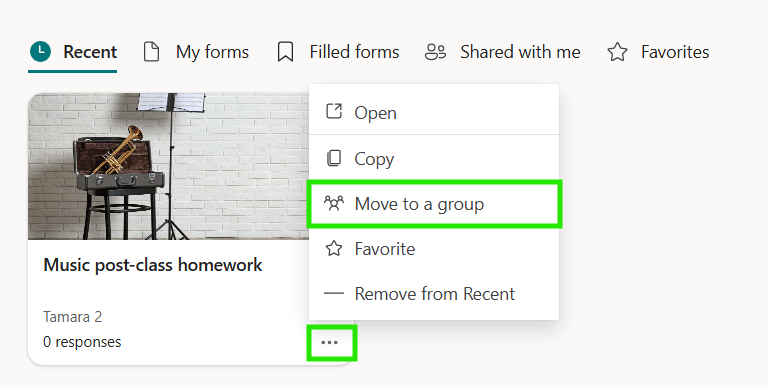Viewport: 768px width, 387px height.
Task: View the Favorites tab
Action: coord(658,52)
